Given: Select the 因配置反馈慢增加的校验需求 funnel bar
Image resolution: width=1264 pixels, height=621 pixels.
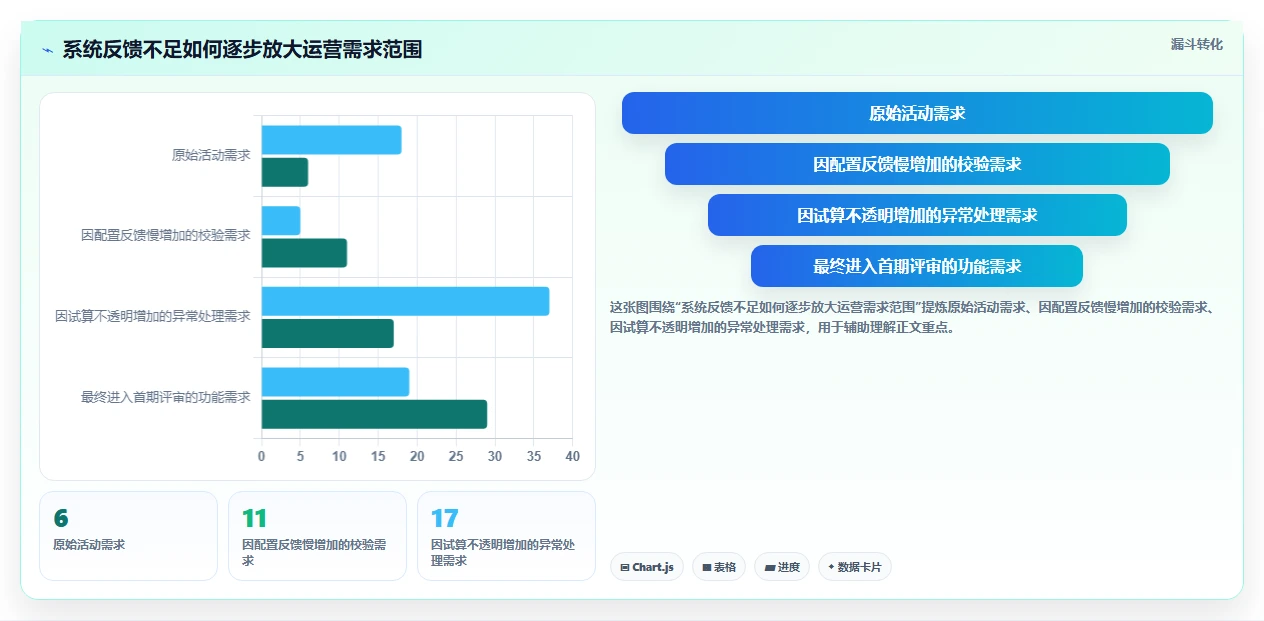Looking at the screenshot, I should [x=917, y=164].
